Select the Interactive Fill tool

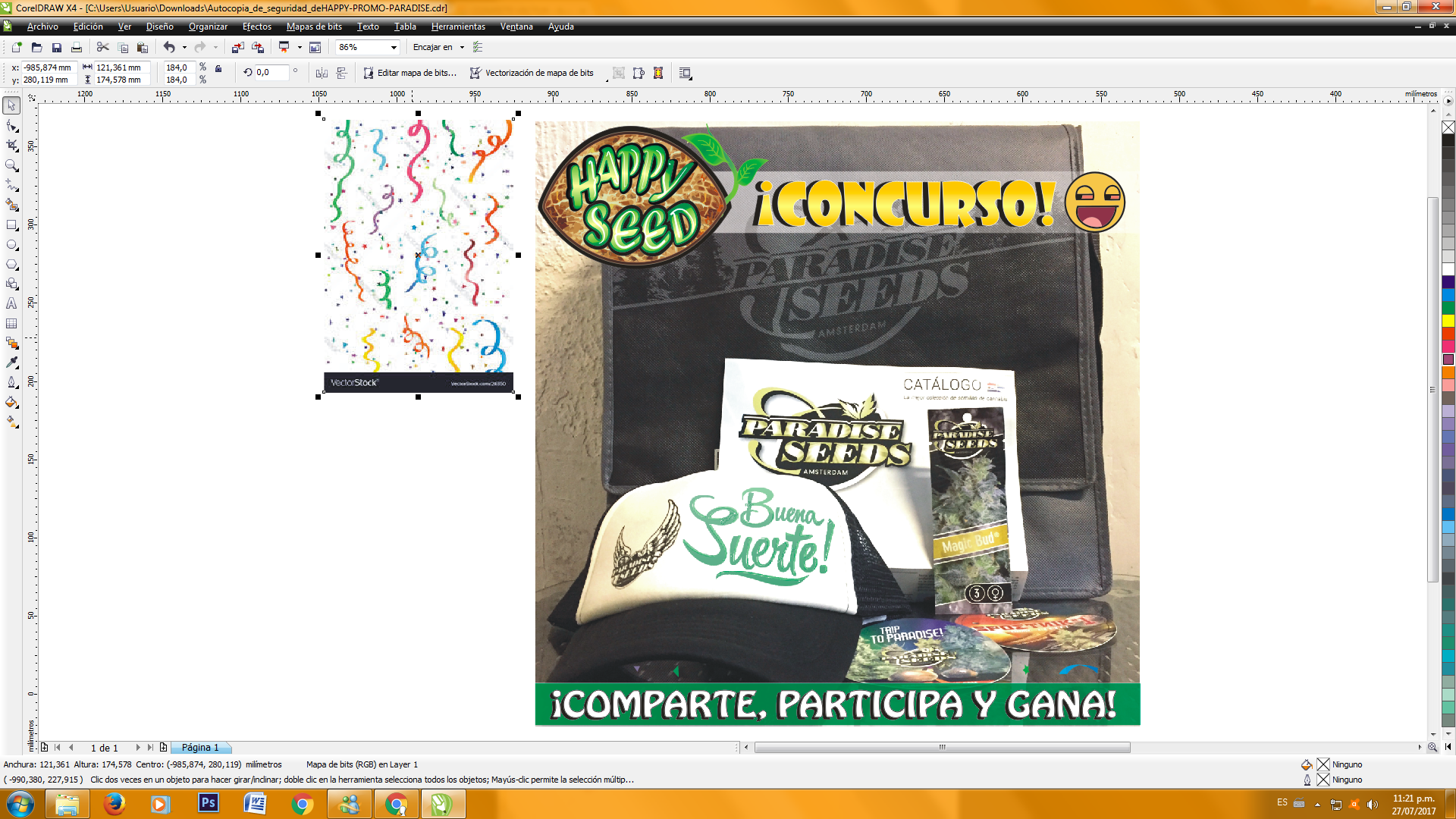11,422
